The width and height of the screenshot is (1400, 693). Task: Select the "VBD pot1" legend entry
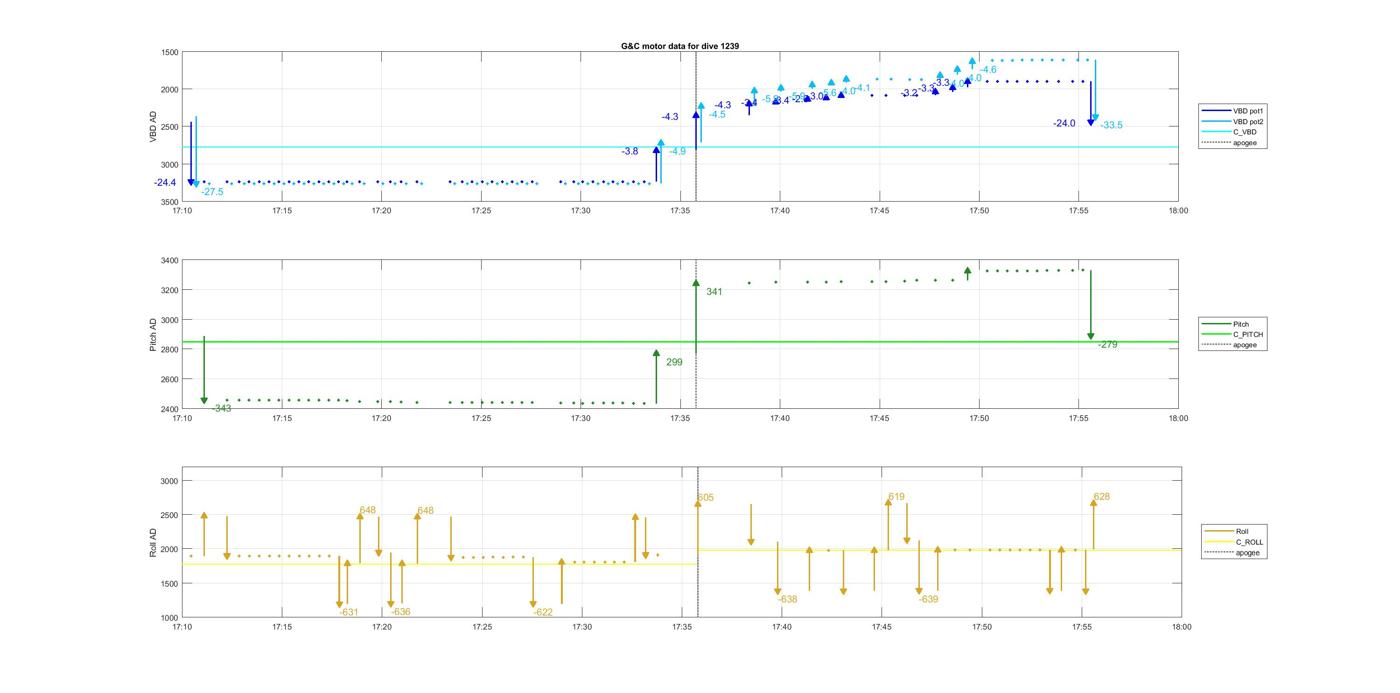(x=1231, y=110)
